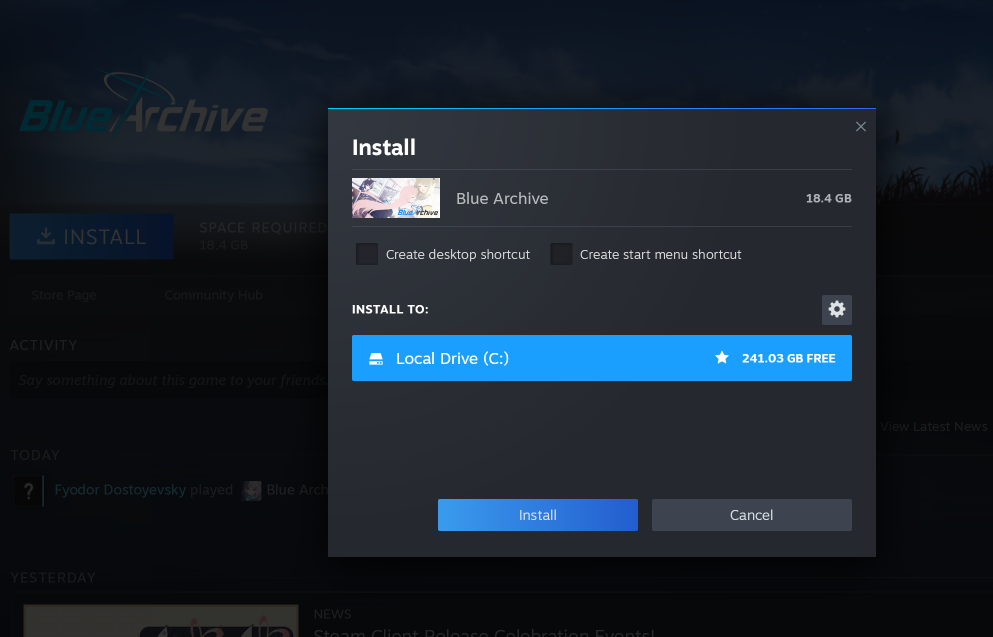
Task: Enable Create start menu shortcut checkbox
Action: point(561,254)
